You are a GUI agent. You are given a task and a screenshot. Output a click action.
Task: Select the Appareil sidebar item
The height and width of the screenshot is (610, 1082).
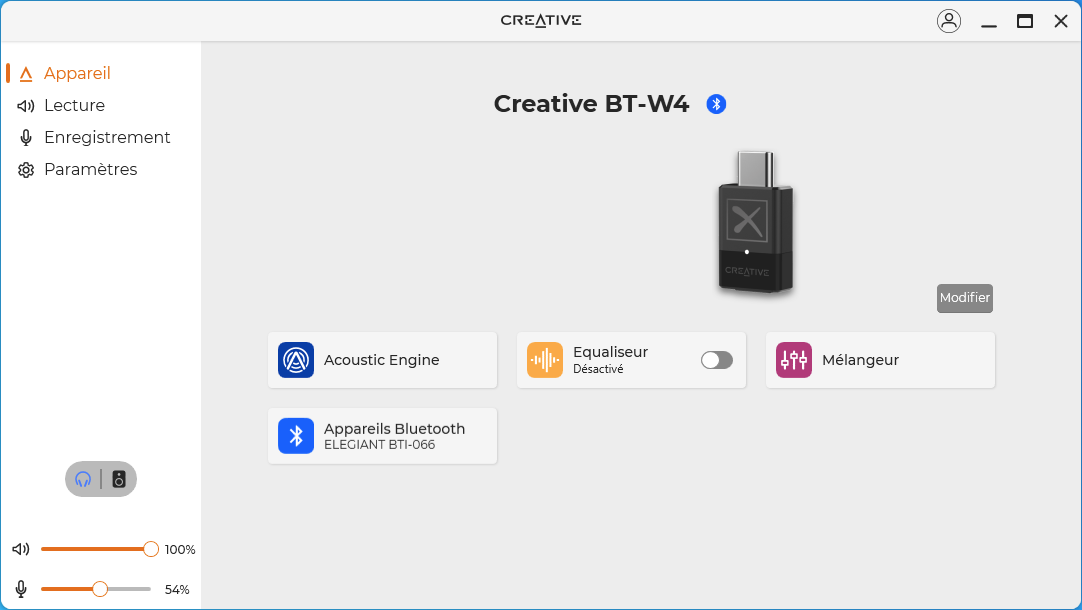77,73
